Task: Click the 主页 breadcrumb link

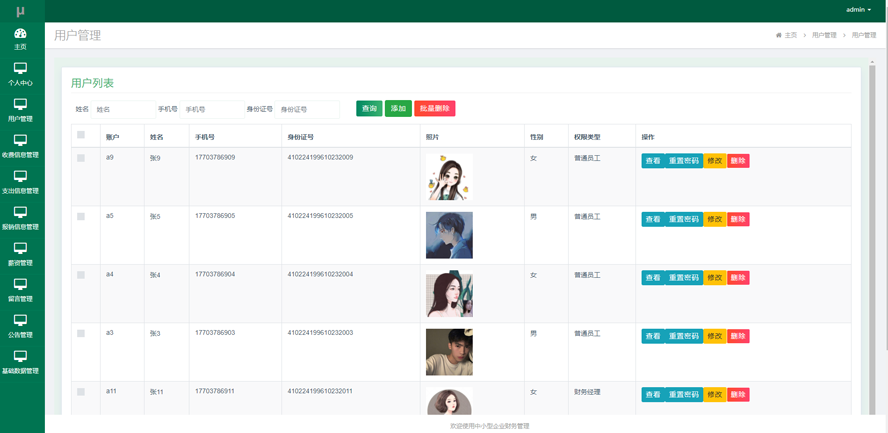Action: [787, 35]
